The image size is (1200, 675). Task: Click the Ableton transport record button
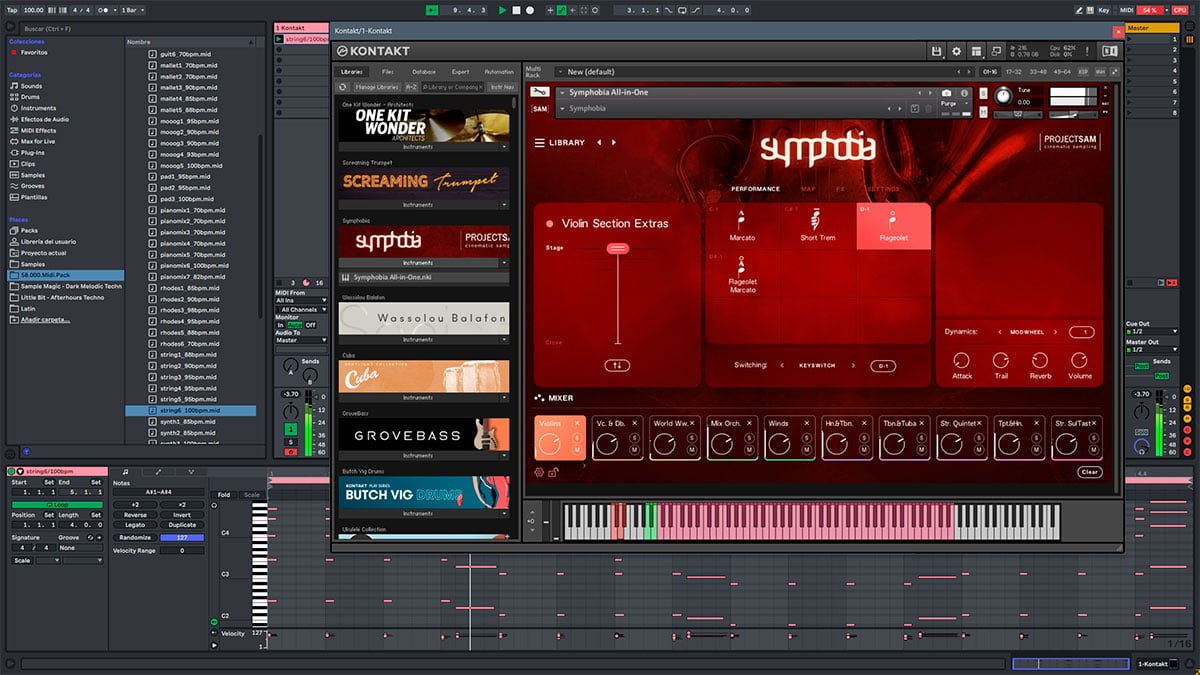coord(530,10)
